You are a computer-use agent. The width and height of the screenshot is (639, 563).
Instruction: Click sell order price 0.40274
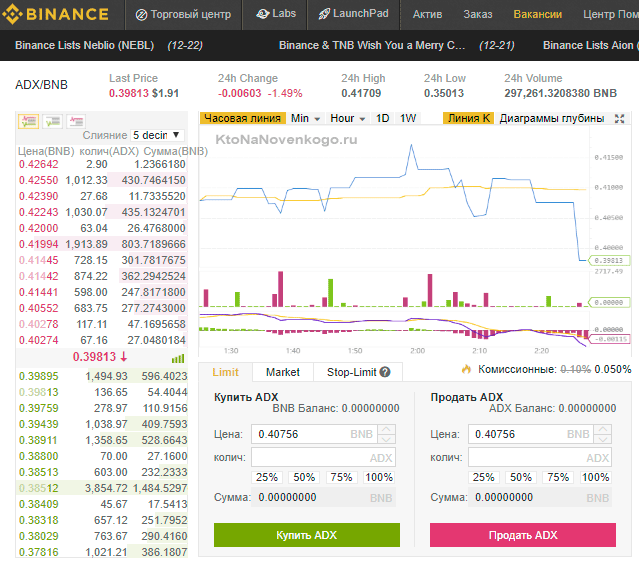click(x=39, y=340)
